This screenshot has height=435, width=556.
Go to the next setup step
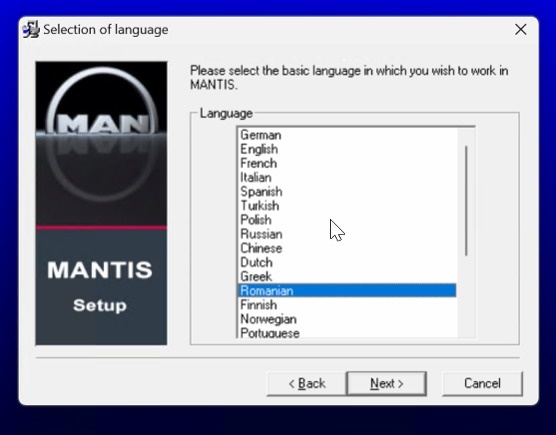[x=387, y=384]
